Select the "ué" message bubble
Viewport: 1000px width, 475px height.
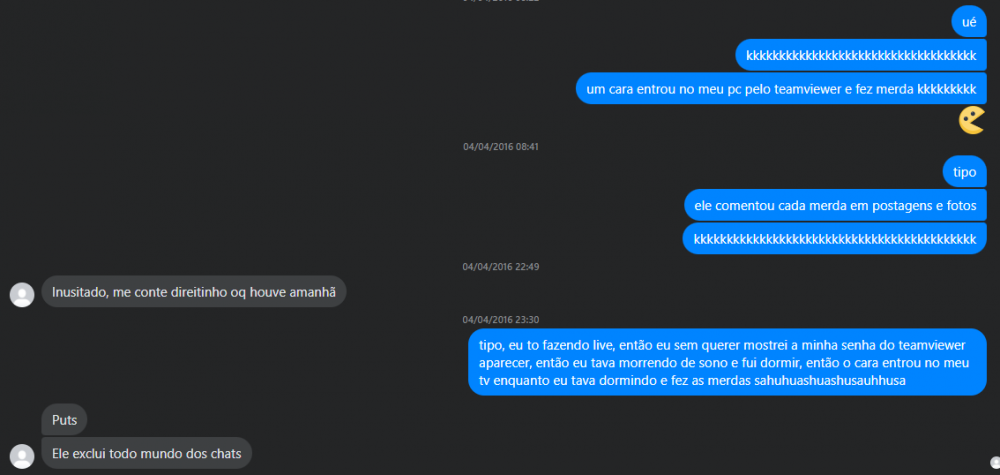tap(969, 22)
